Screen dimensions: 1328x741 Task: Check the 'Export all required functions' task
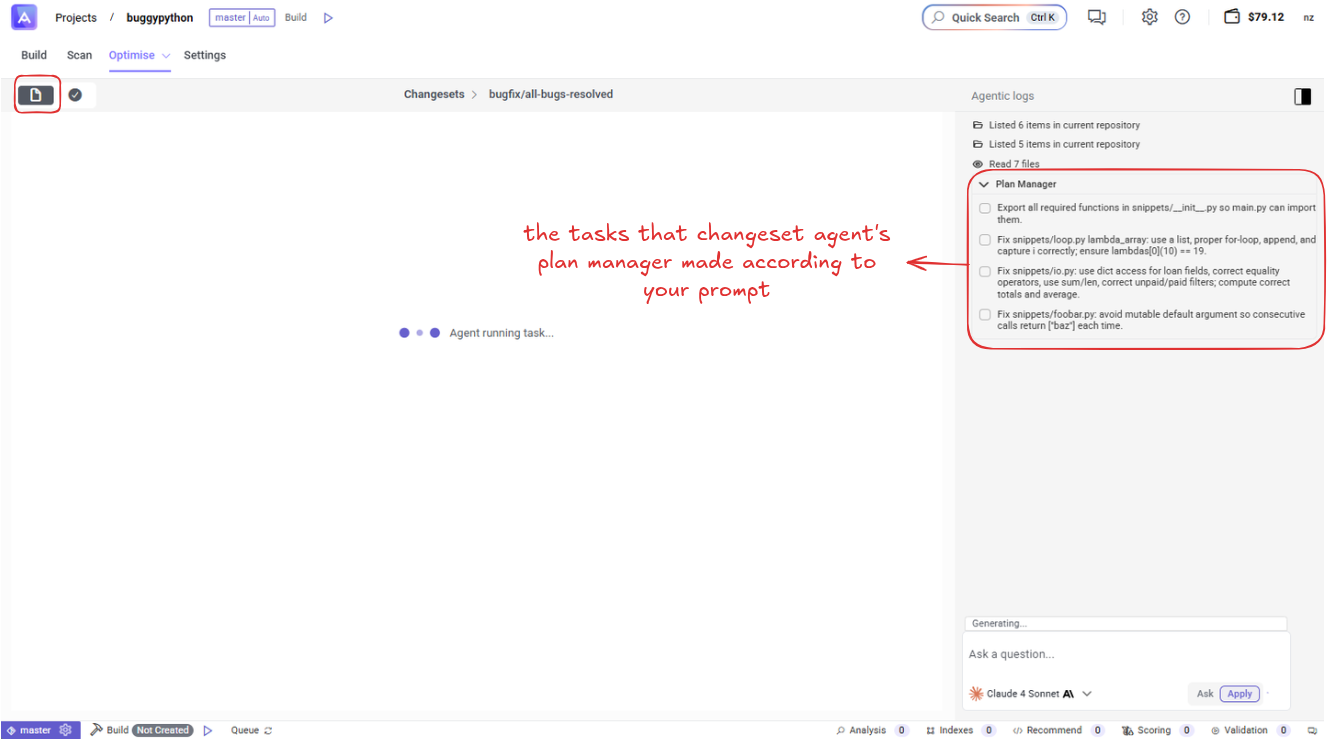985,208
